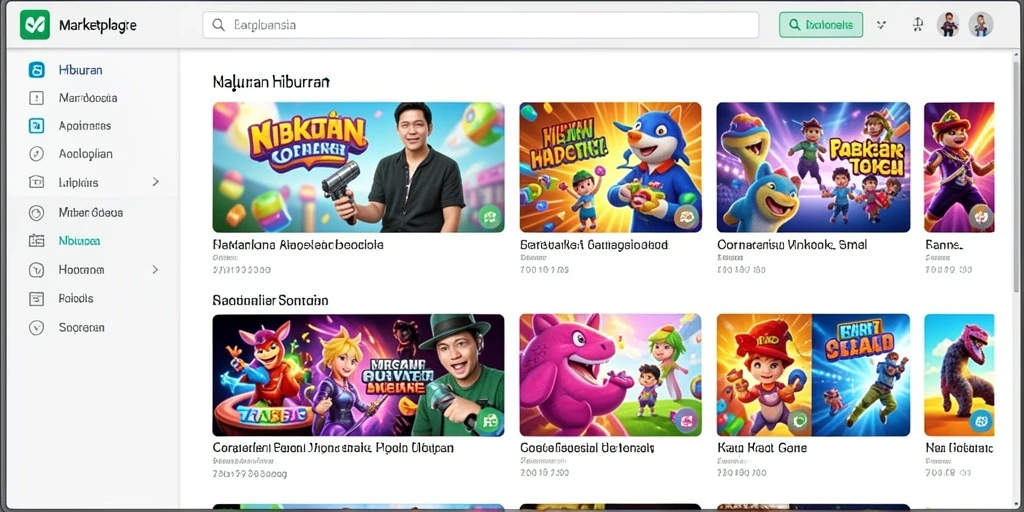Screen dimensions: 1024x512
Task: Open the Lalpkars sidebar item label
Action: point(78,183)
